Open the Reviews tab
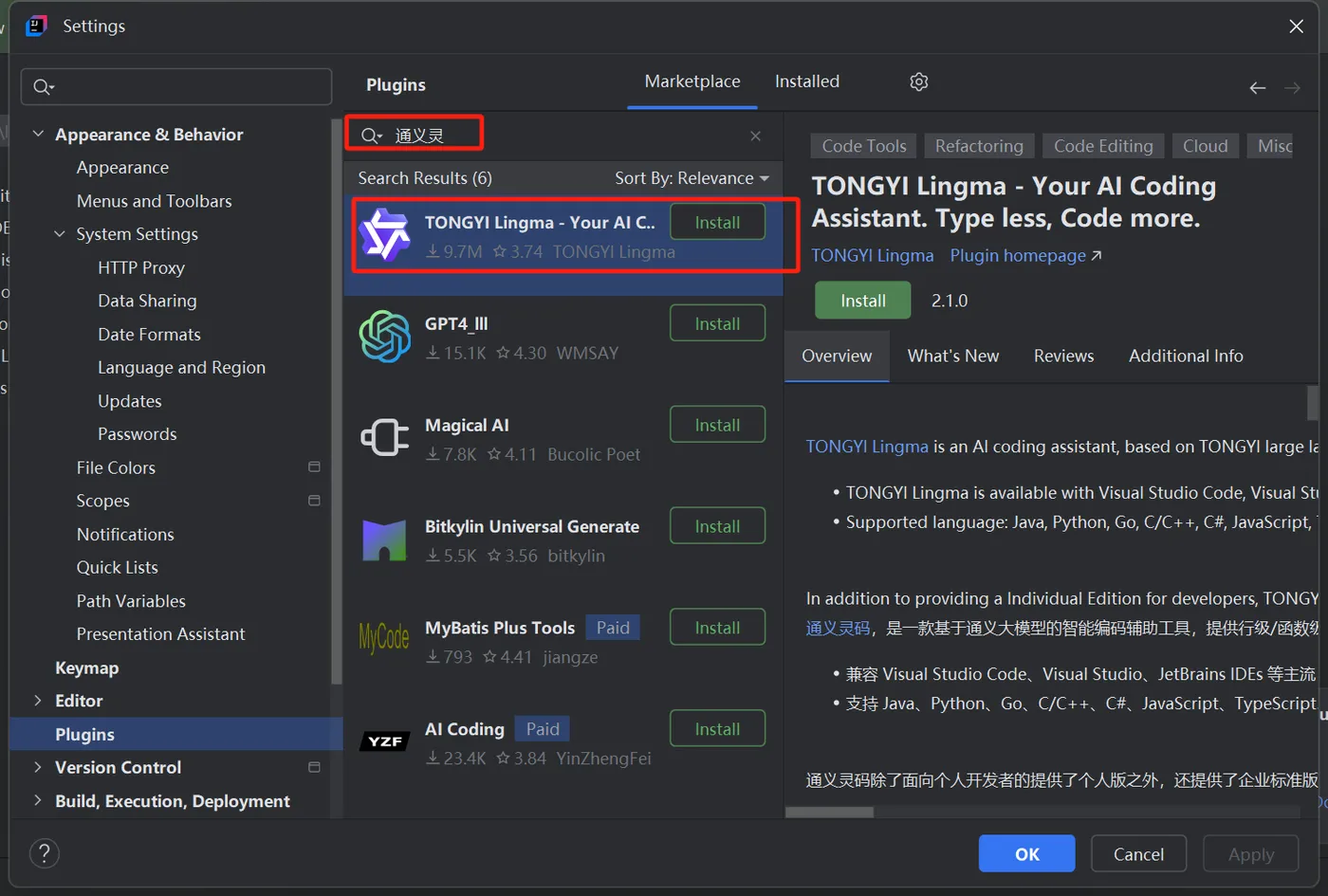The width and height of the screenshot is (1328, 896). click(x=1063, y=356)
